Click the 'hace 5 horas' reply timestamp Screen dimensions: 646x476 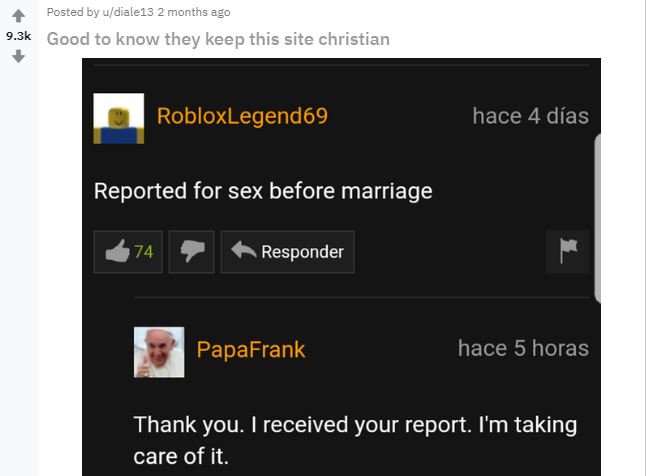pyautogui.click(x=523, y=348)
